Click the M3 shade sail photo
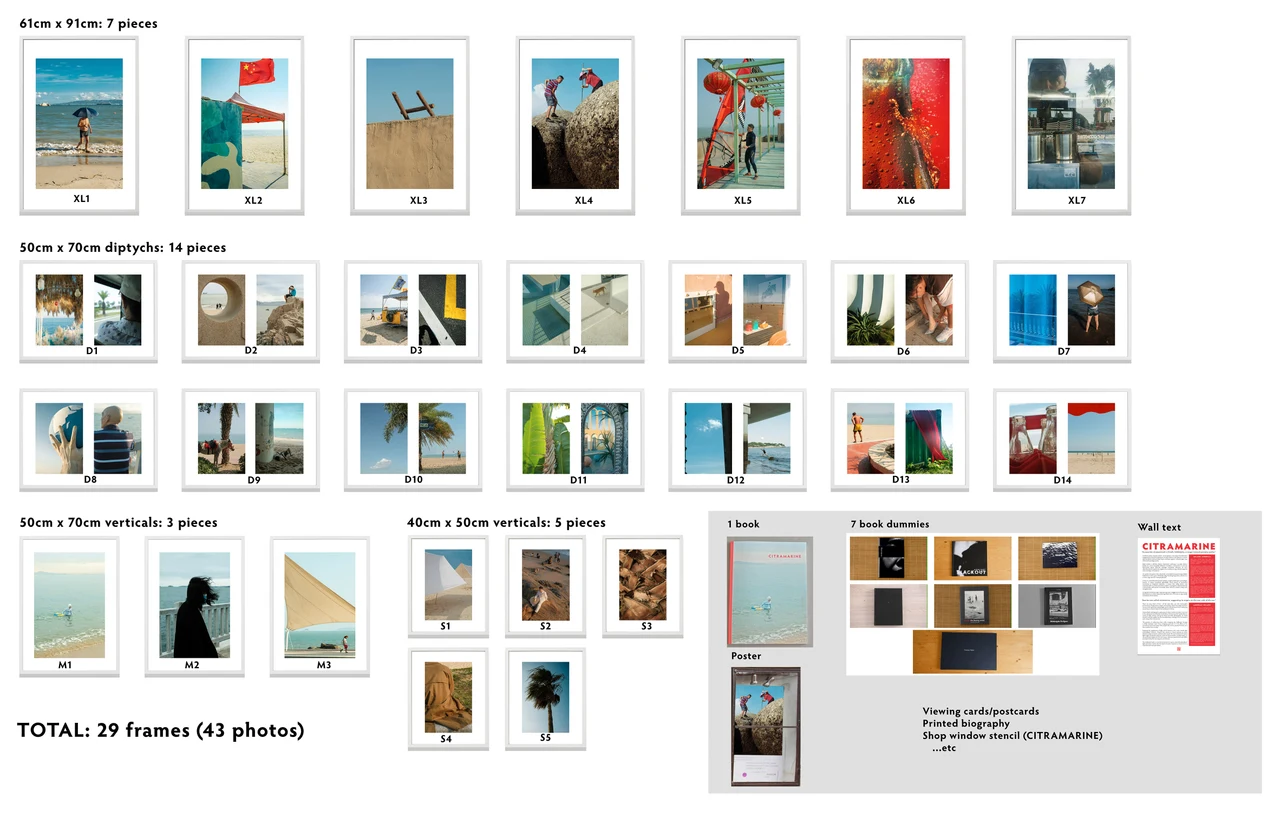Image resolution: width=1280 pixels, height=817 pixels. [320, 603]
